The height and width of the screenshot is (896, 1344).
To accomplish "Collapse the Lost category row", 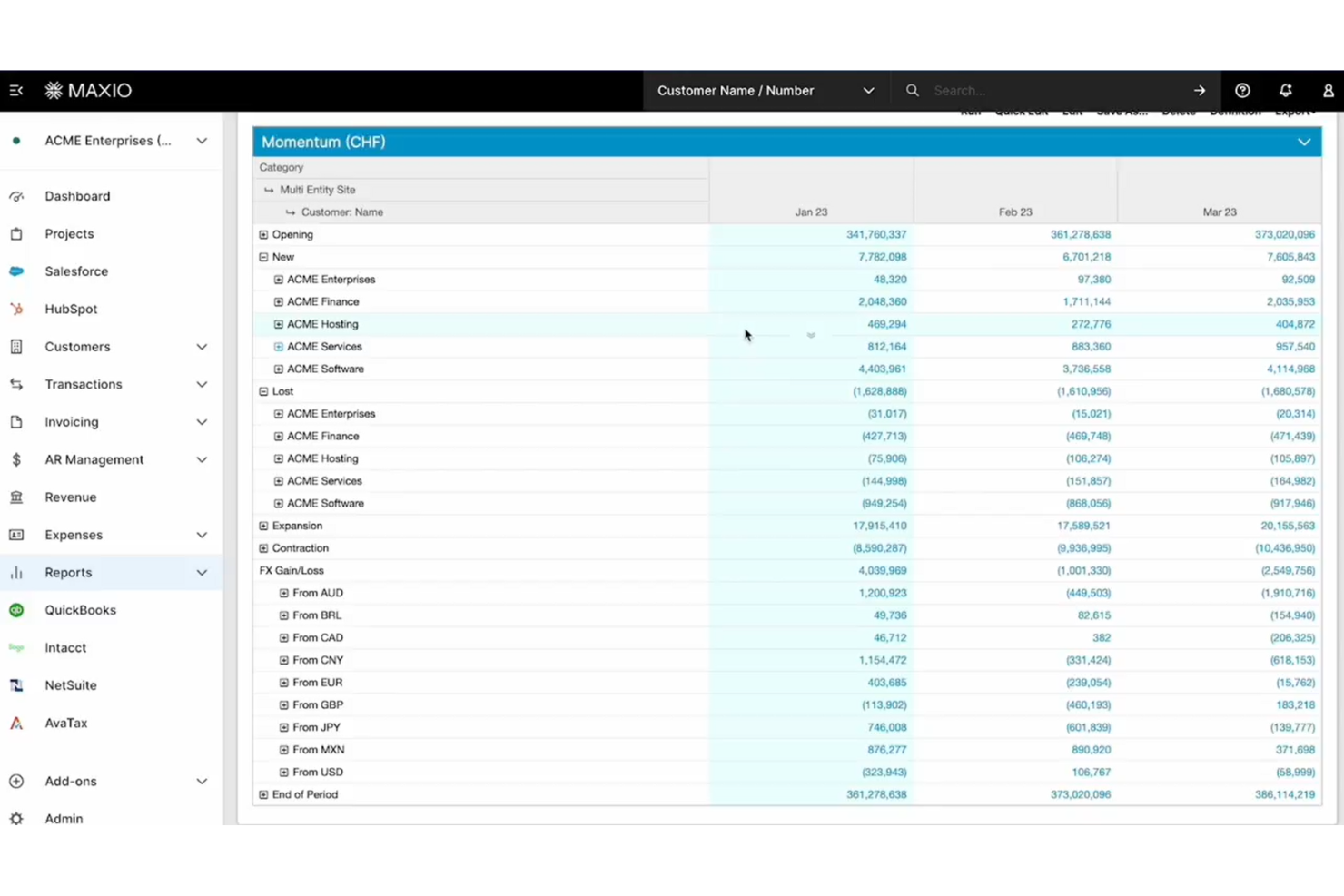I will coord(263,391).
